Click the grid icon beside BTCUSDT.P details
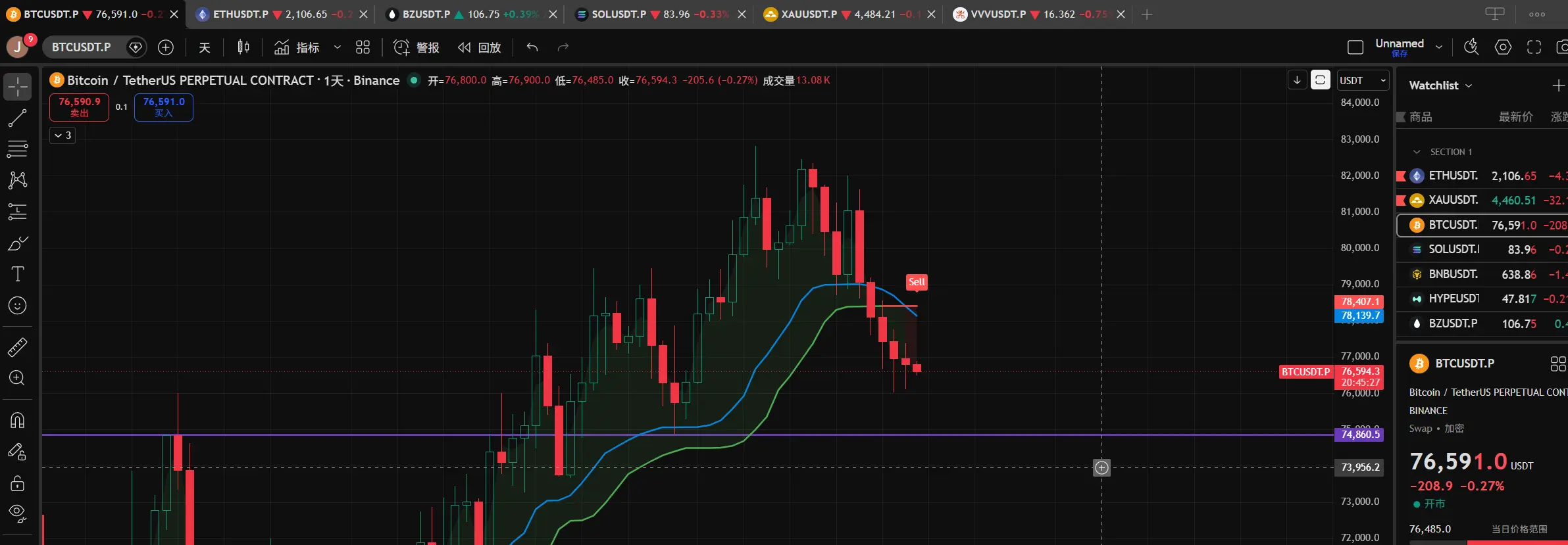 coord(1558,364)
